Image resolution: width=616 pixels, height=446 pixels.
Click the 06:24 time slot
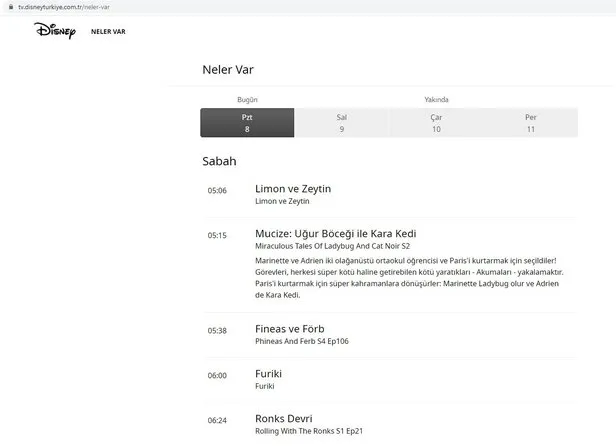point(217,420)
